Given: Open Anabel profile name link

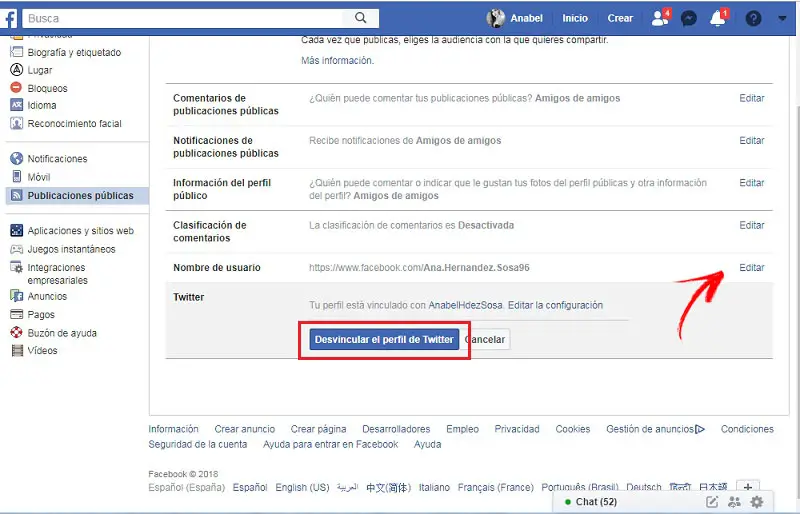Looking at the screenshot, I should (527, 18).
